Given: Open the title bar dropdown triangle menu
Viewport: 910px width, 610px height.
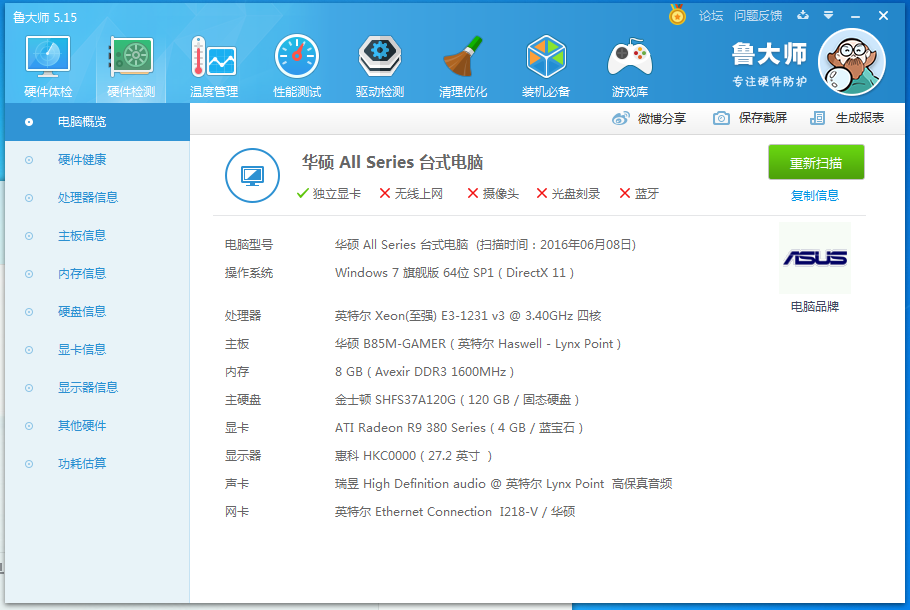Looking at the screenshot, I should [x=829, y=15].
